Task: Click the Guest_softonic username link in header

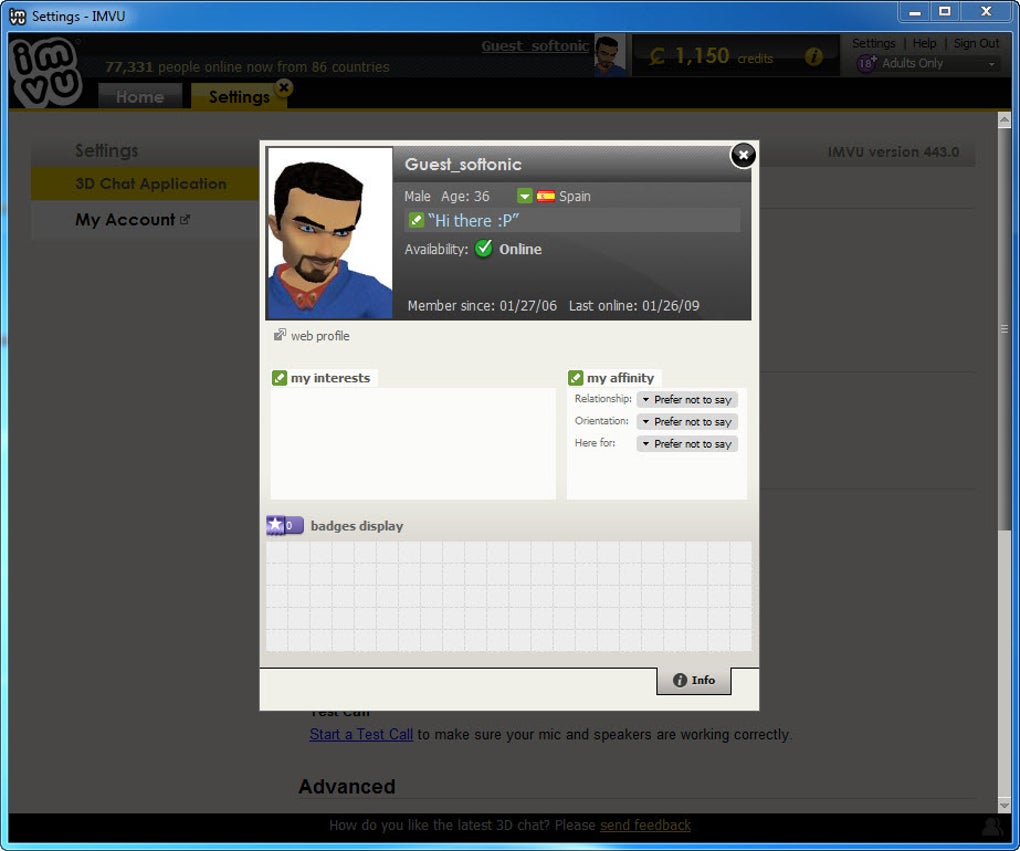Action: tap(535, 46)
